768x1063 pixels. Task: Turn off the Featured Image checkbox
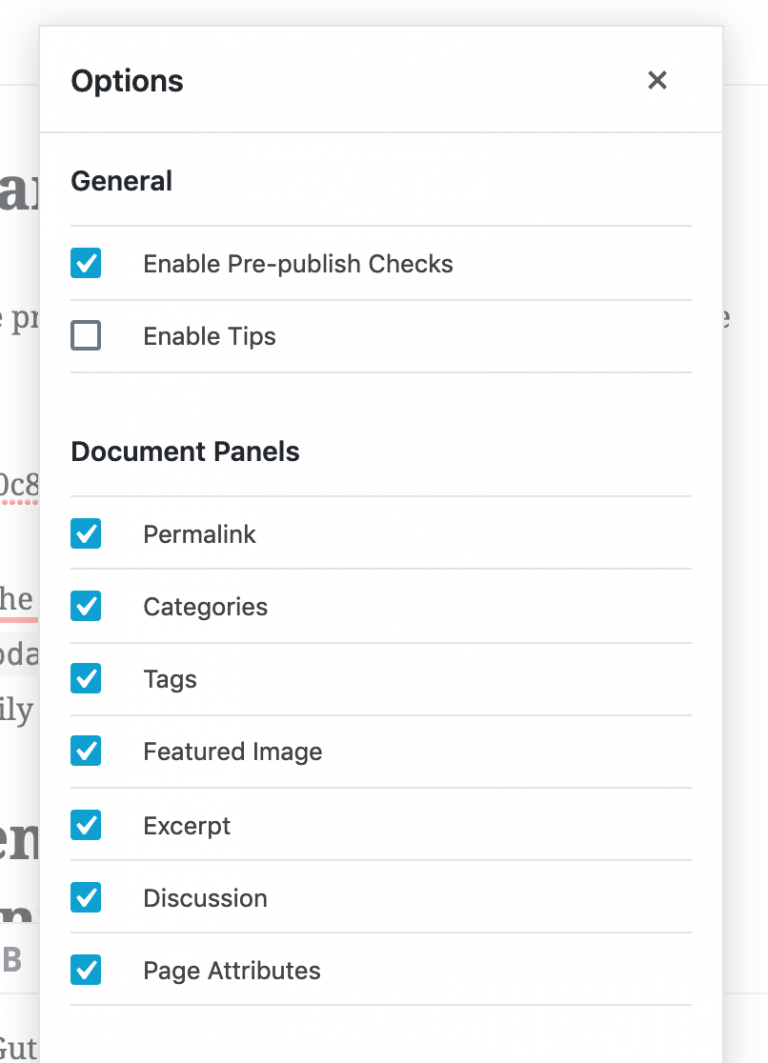point(86,751)
